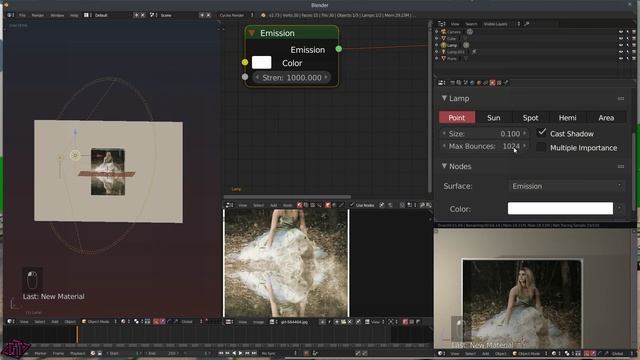Click the orange current frame marker in timeline
Screen dimensions: 640x360
pyautogui.click(x=77, y=335)
